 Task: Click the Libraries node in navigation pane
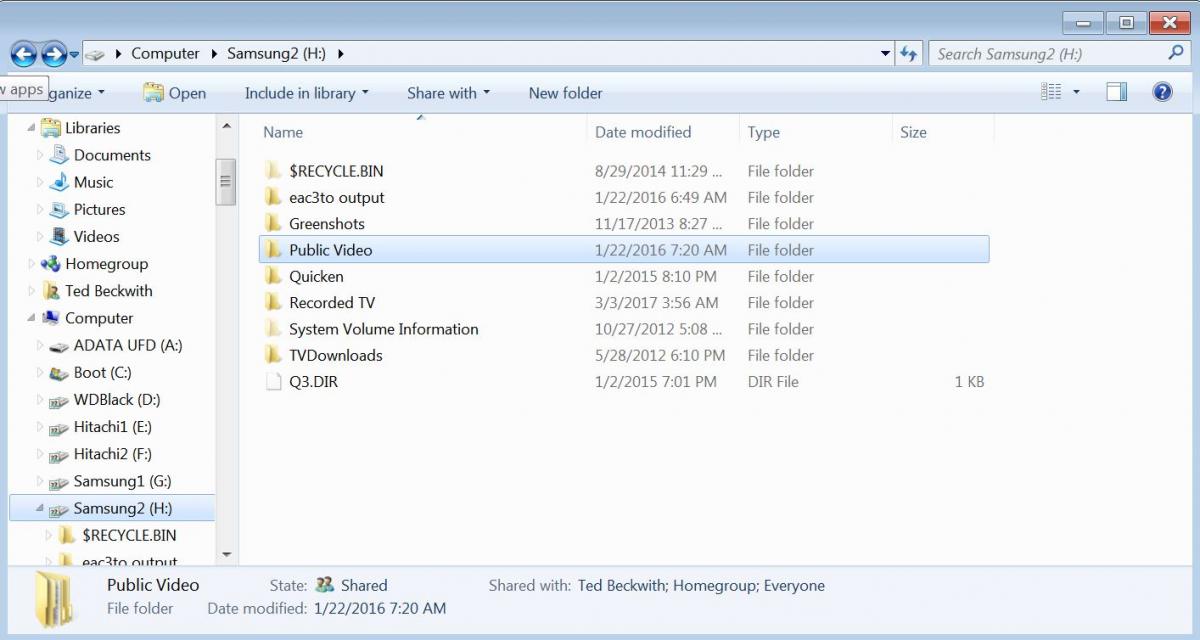[x=92, y=128]
